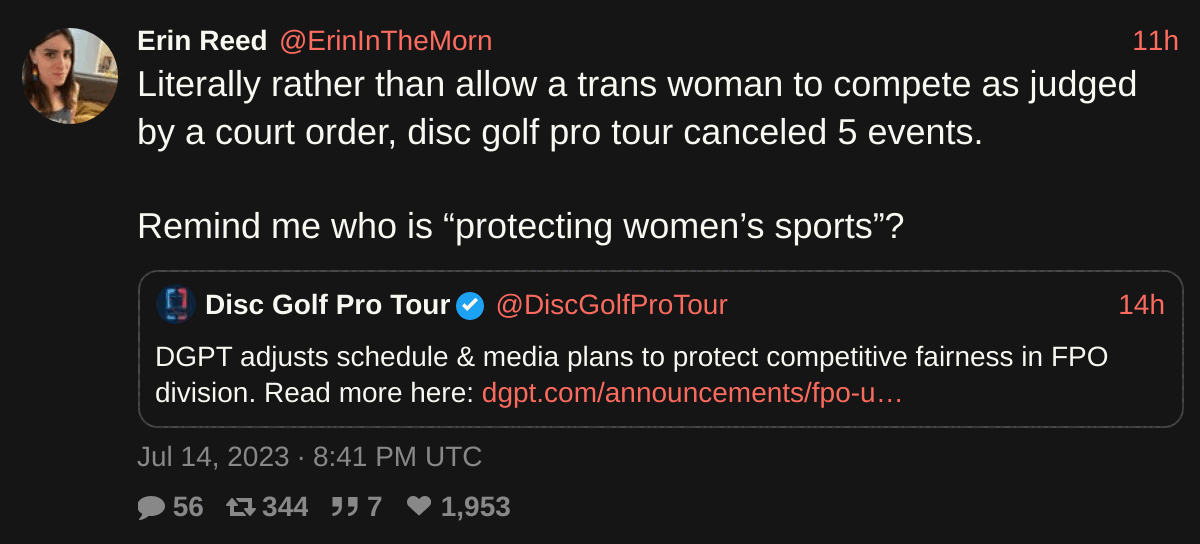The height and width of the screenshot is (544, 1200).
Task: Open Erin Reed's profile picture
Action: click(x=70, y=76)
